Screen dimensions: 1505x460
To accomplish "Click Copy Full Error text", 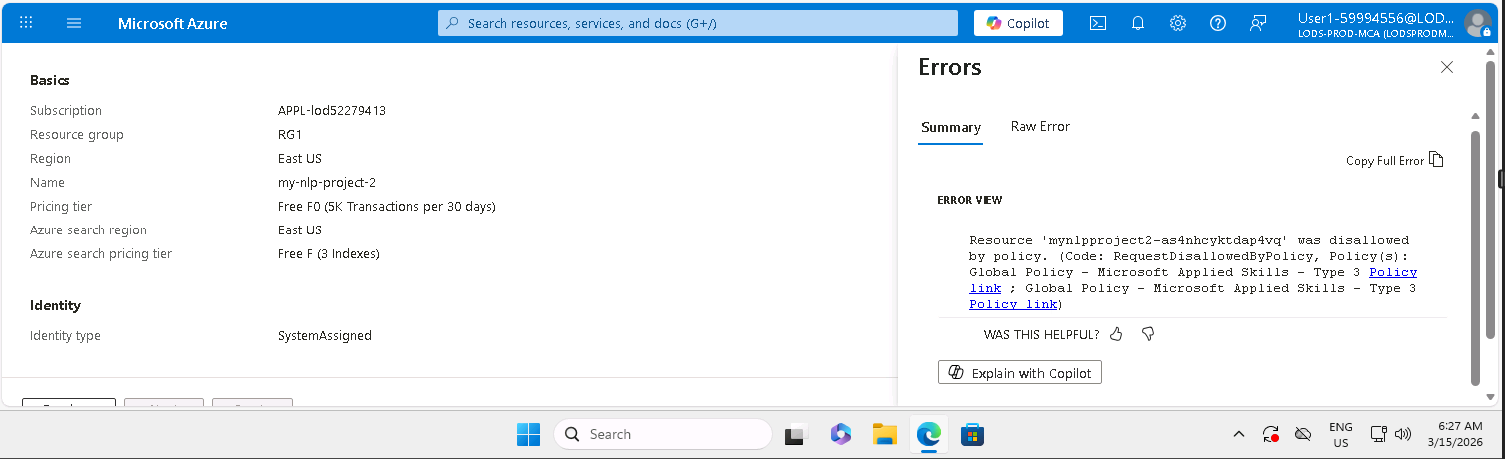I will [1384, 161].
